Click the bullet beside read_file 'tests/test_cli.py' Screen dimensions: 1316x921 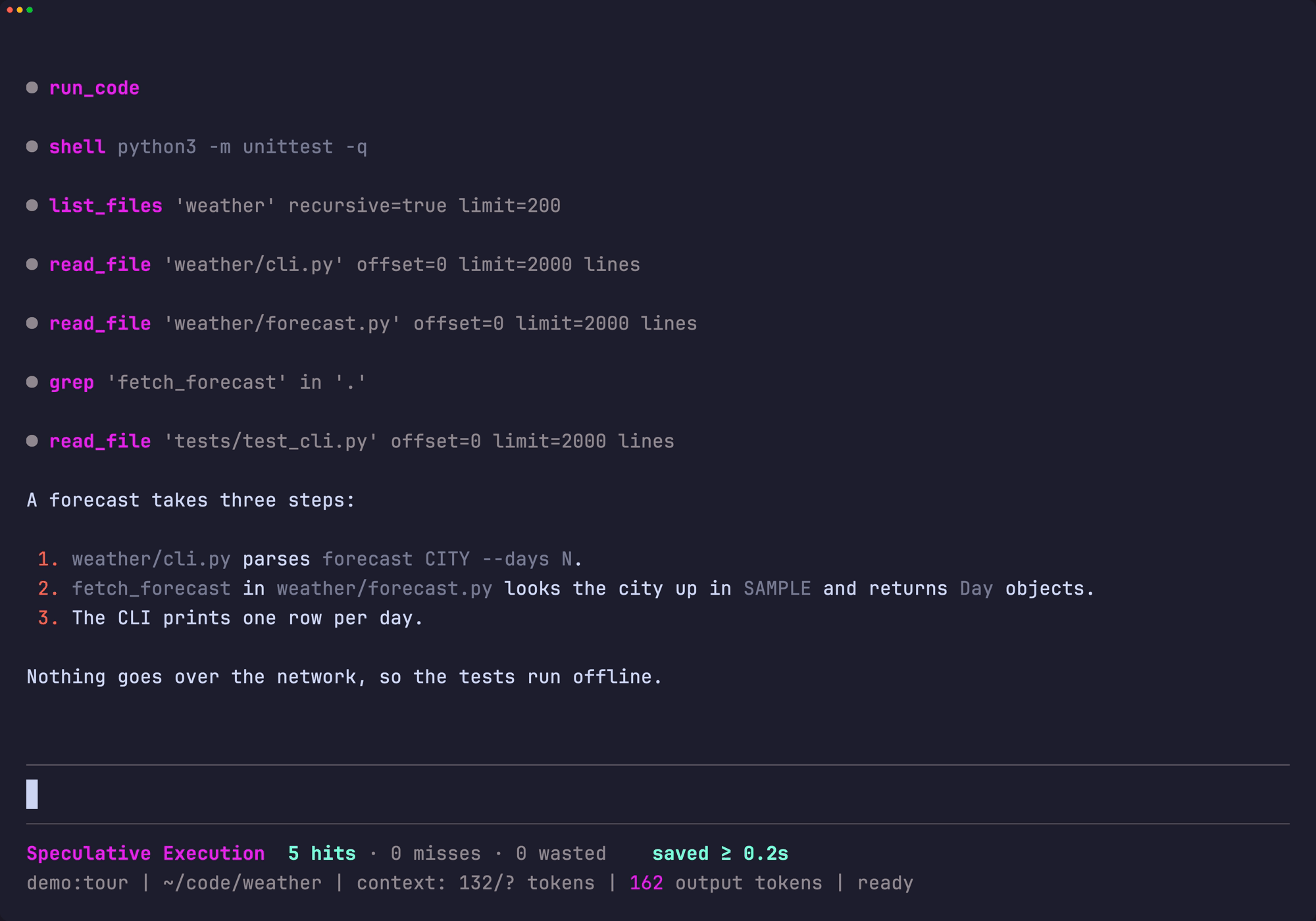coord(32,441)
